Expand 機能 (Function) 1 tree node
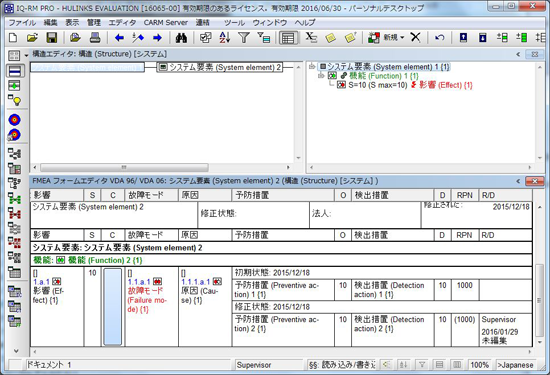Image resolution: width=550 pixels, height=375 pixels. click(x=321, y=76)
